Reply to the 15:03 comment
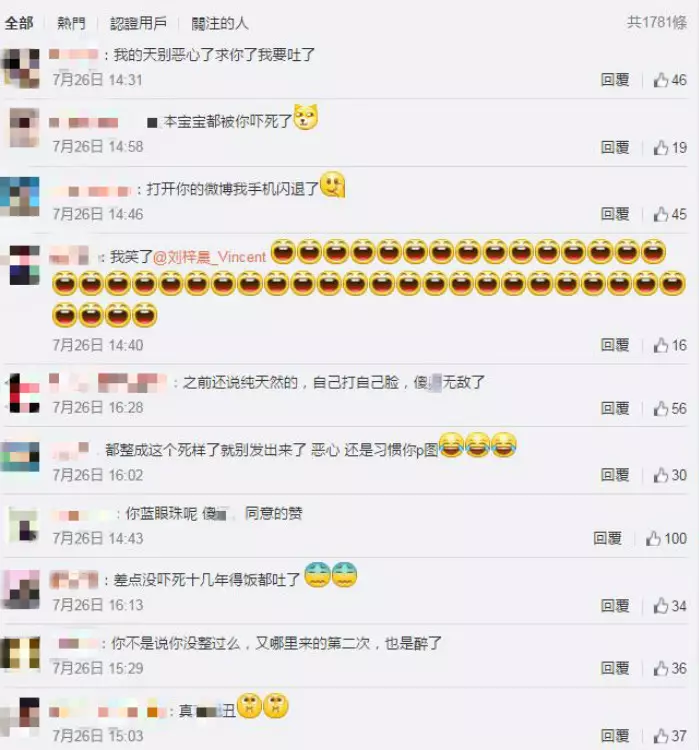Image resolution: width=699 pixels, height=750 pixels. click(615, 735)
